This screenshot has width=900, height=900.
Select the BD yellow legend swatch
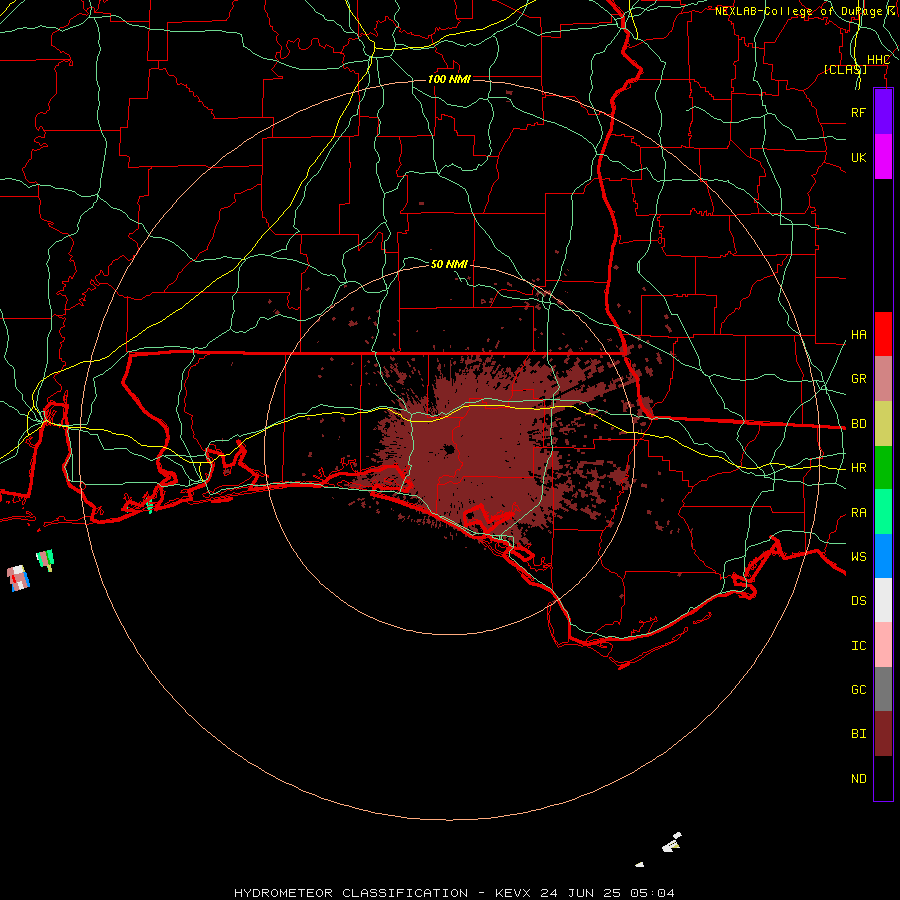[x=883, y=424]
